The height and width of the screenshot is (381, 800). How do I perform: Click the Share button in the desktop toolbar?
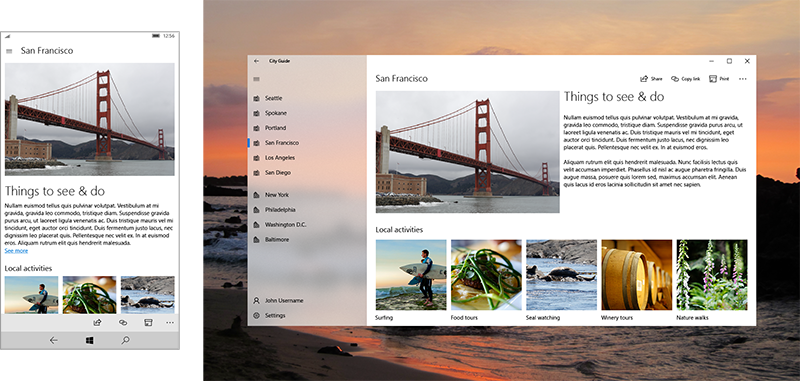tap(651, 79)
